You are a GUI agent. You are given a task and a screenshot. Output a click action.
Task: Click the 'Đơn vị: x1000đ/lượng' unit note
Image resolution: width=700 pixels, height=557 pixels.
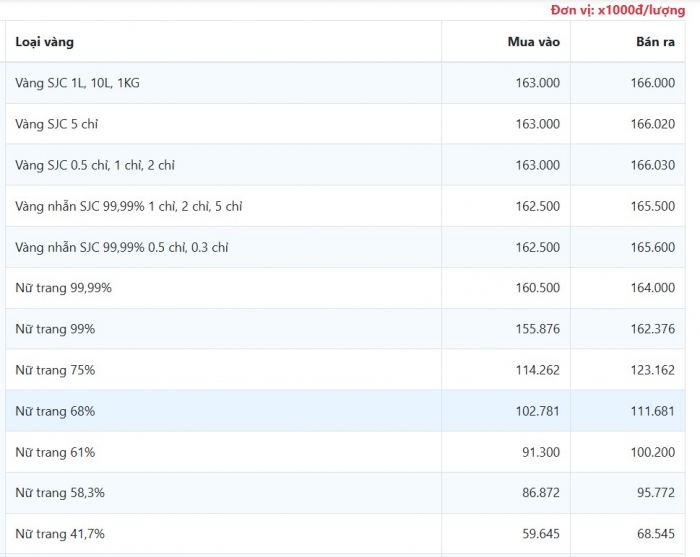pyautogui.click(x=617, y=10)
